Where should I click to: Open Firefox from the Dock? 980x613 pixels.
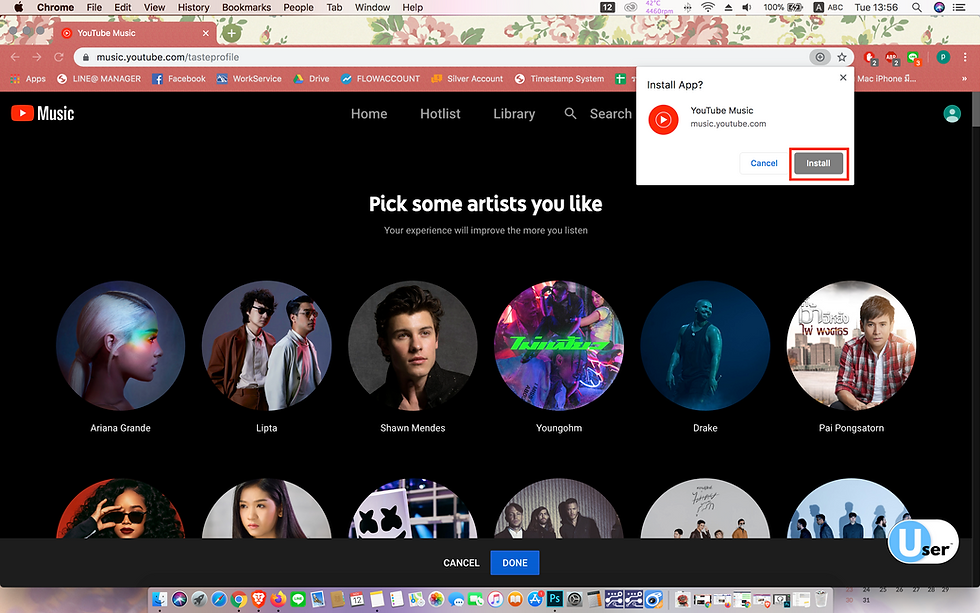pyautogui.click(x=278, y=599)
